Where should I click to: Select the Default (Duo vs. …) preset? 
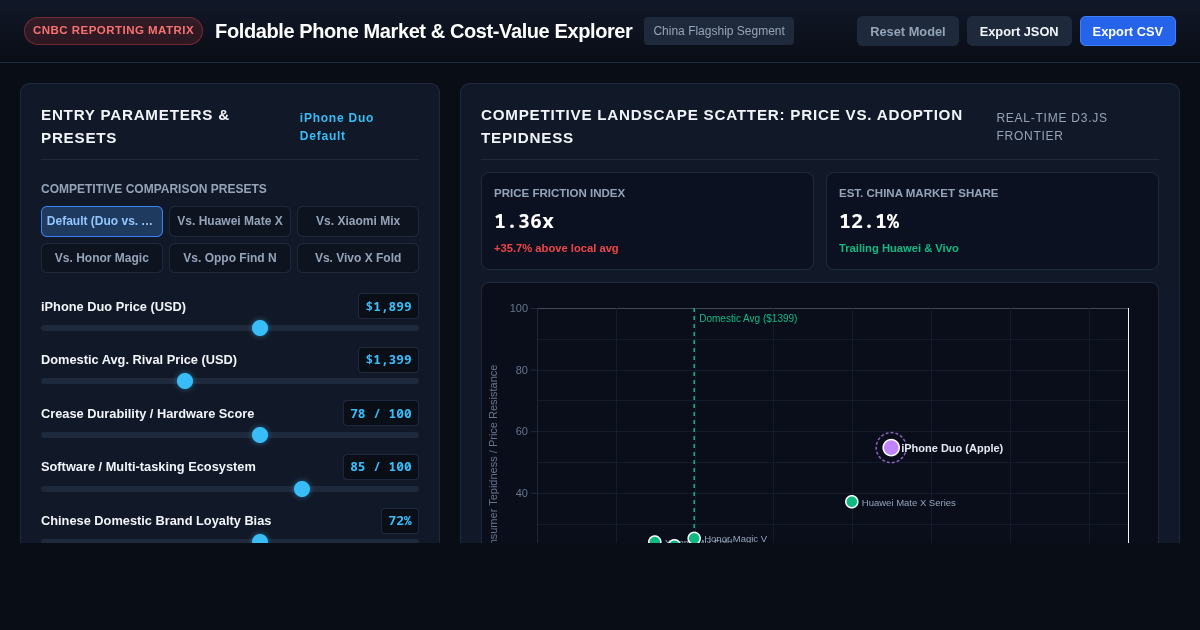click(x=102, y=221)
